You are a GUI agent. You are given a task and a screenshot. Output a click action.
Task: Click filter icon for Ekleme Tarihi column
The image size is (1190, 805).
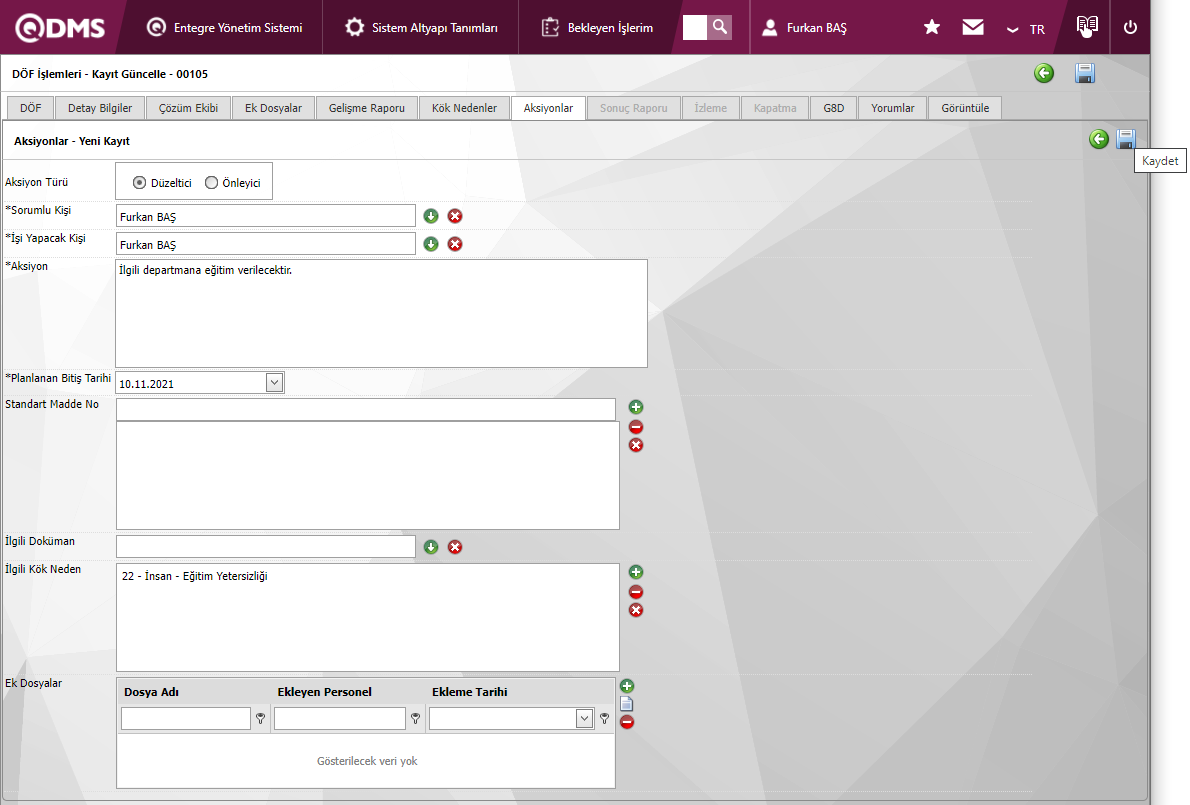[604, 718]
